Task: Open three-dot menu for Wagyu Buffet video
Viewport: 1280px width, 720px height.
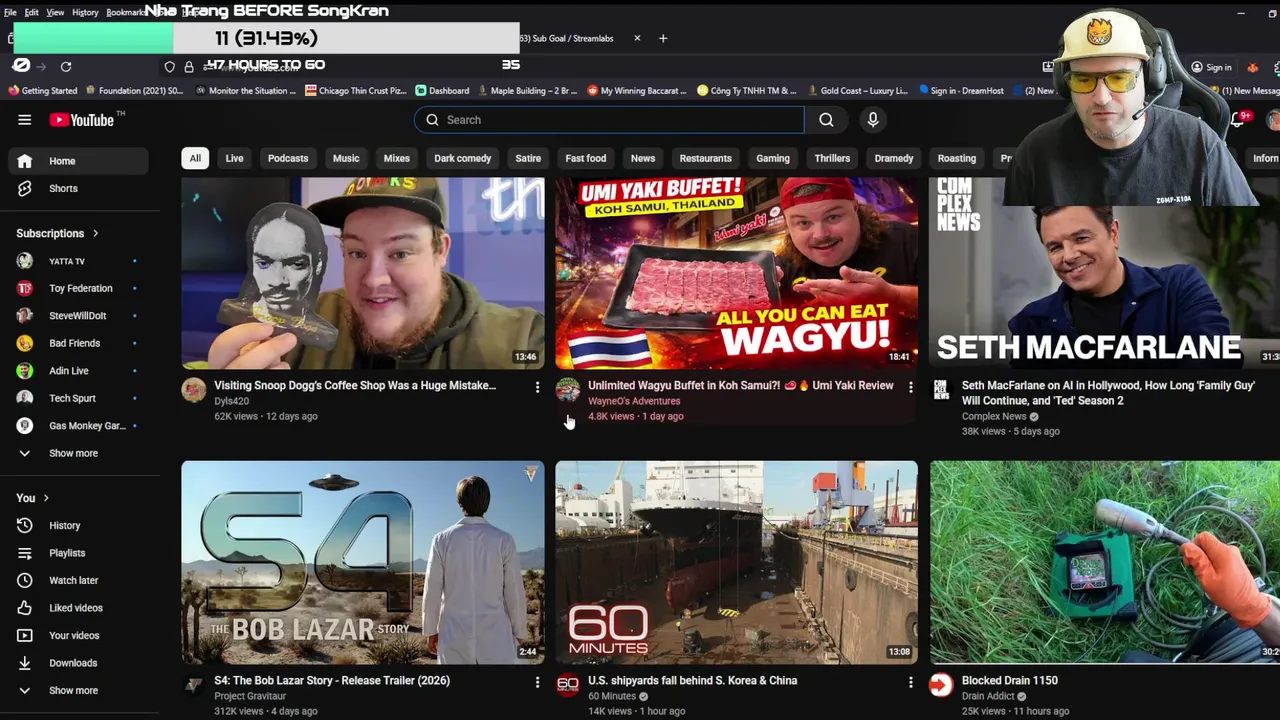Action: 910,387
